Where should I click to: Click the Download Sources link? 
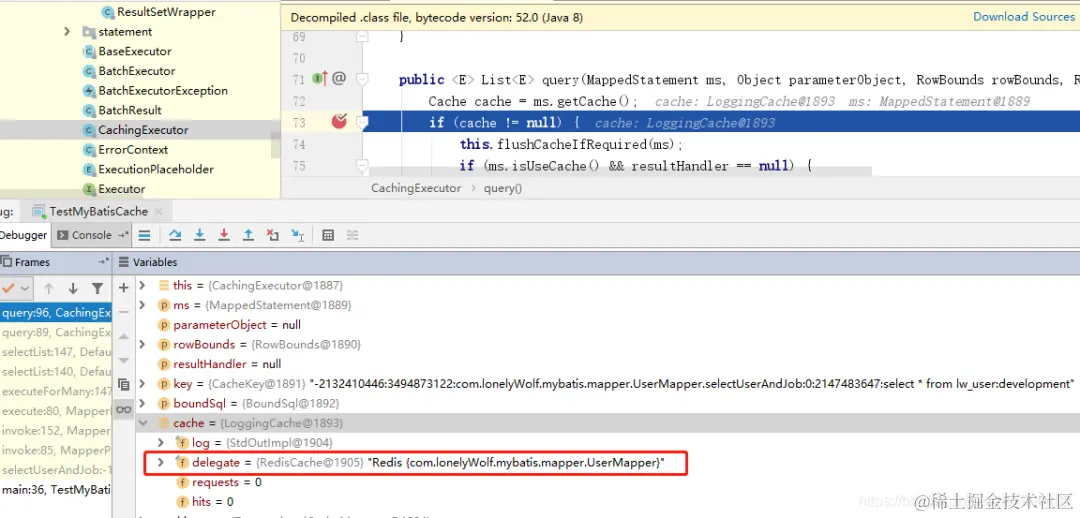[x=1024, y=17]
